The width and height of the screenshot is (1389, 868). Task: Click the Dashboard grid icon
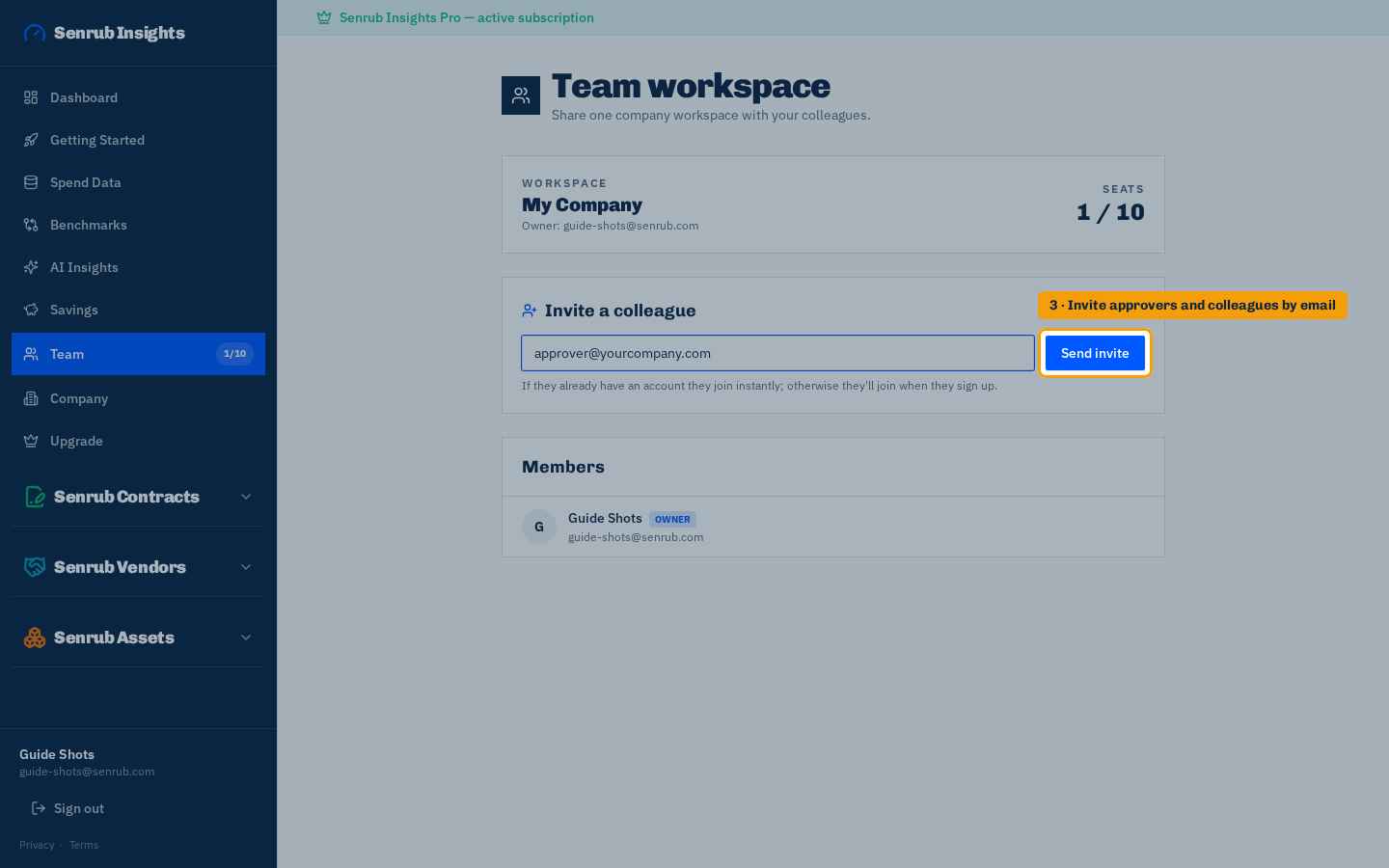pyautogui.click(x=31, y=97)
